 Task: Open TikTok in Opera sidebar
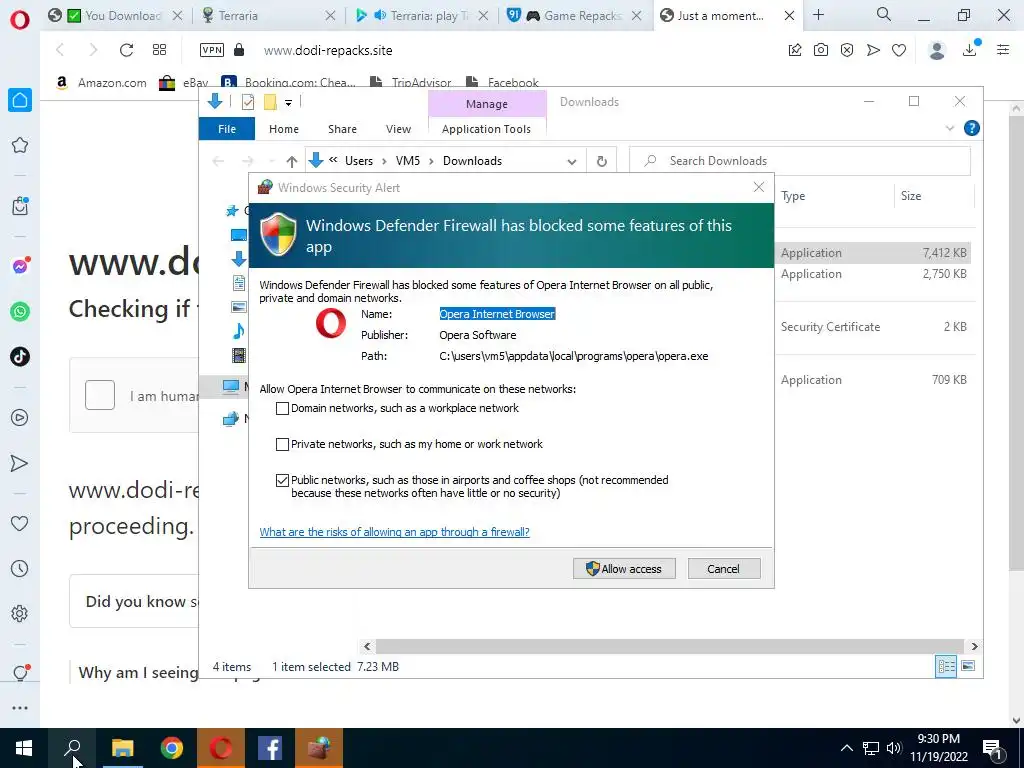(x=20, y=357)
